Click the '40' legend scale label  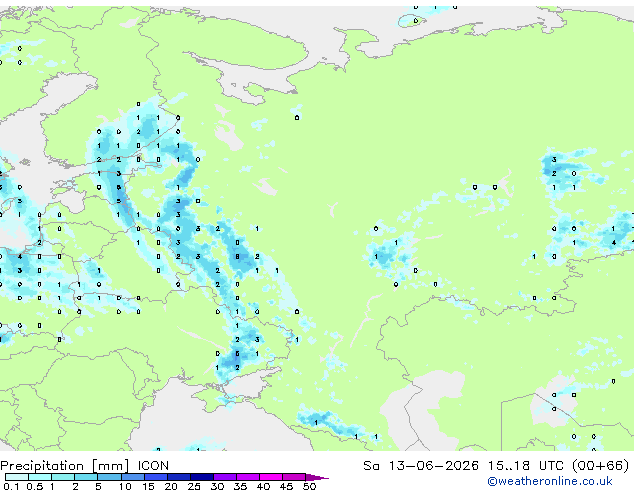[x=263, y=486]
